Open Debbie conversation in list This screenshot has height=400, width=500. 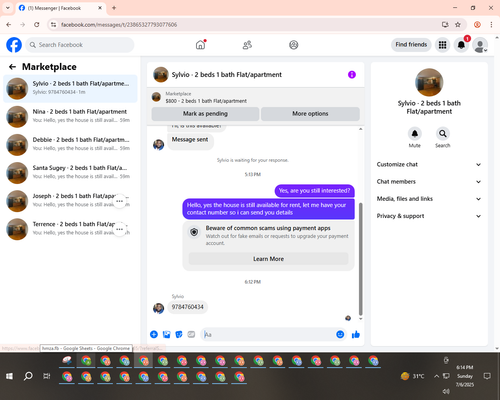tap(70, 145)
